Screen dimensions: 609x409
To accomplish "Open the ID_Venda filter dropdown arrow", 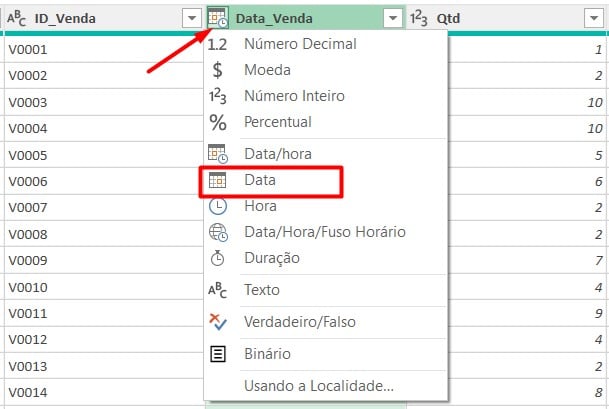I will coord(191,18).
